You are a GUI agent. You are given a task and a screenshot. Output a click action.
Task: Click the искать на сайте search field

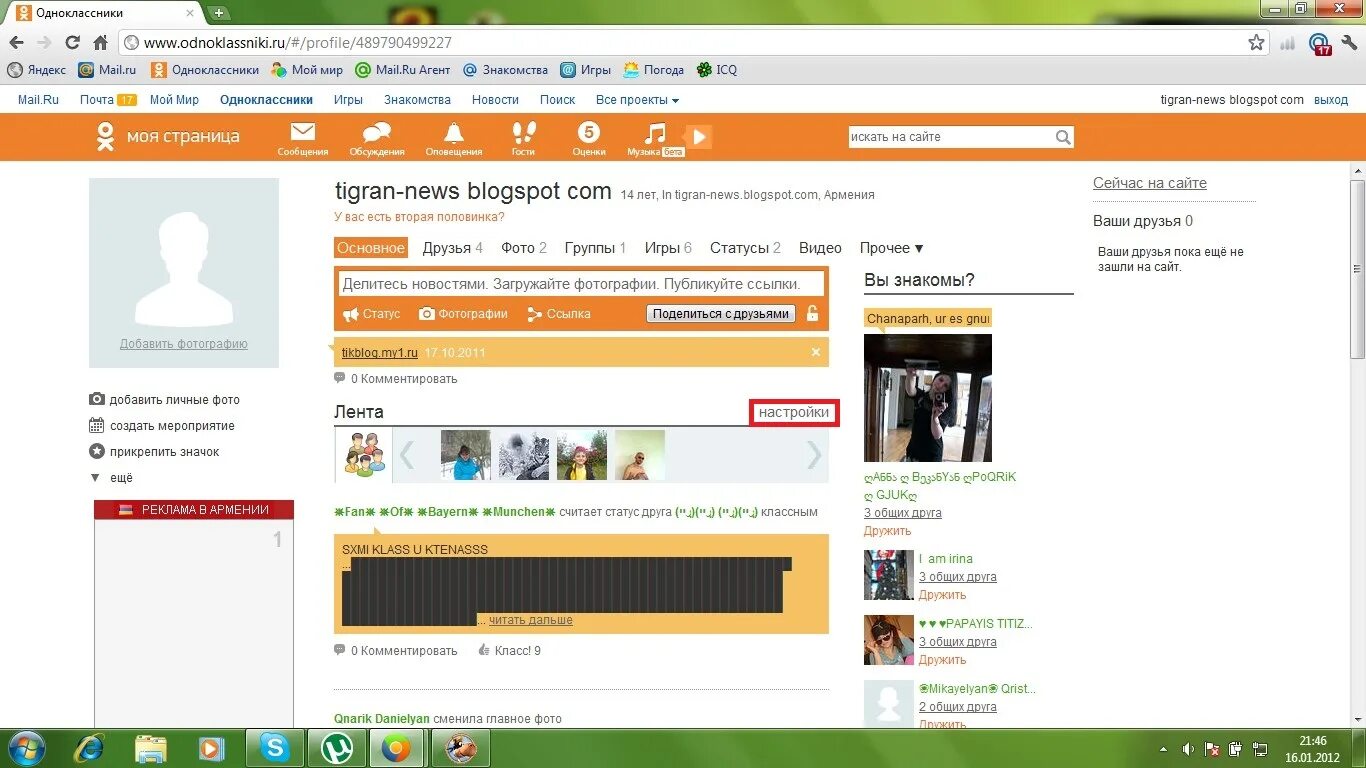pos(951,137)
